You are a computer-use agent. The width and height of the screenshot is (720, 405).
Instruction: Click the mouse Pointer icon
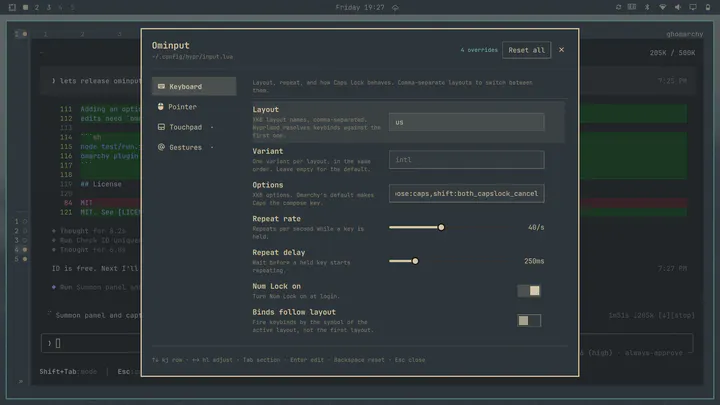161,107
